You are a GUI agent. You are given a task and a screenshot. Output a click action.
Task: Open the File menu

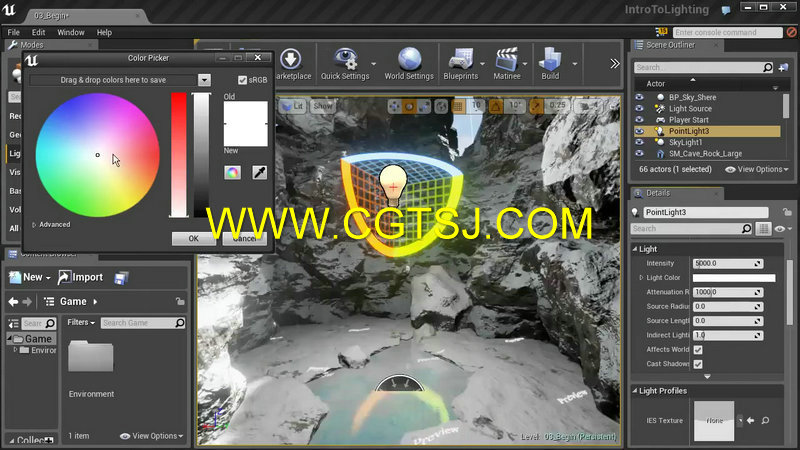pyautogui.click(x=14, y=32)
